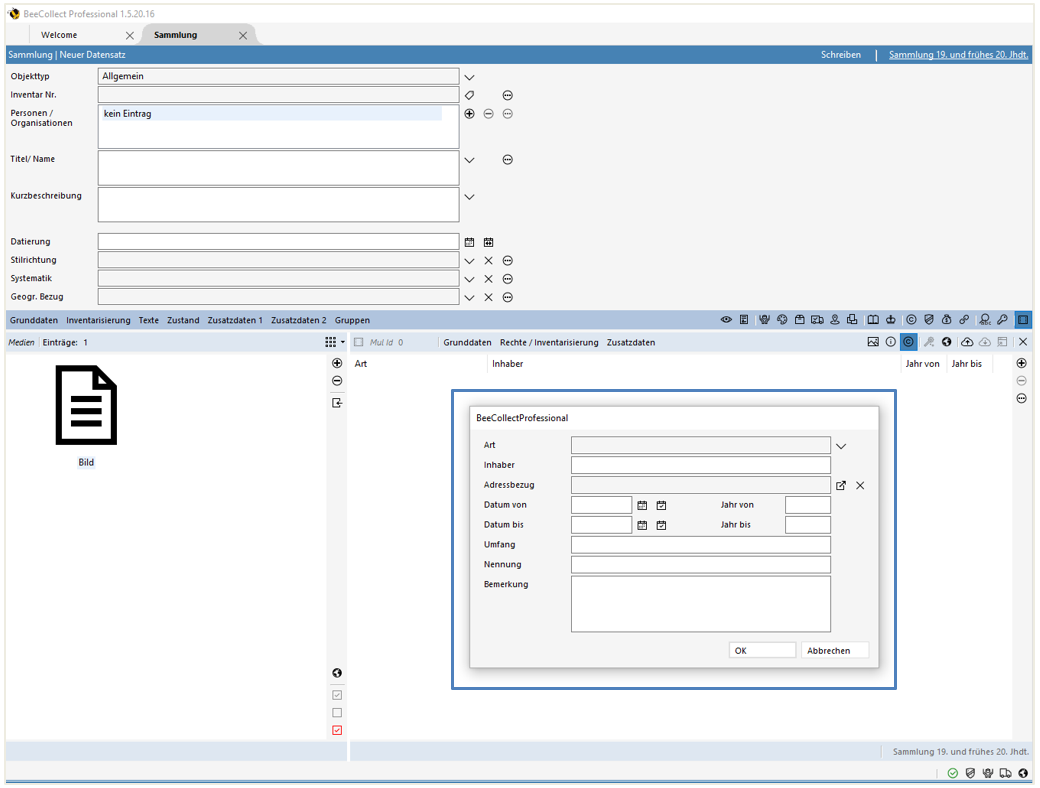
Task: Click the tag icon beside Inventar Nr.
Action: pyautogui.click(x=469, y=95)
